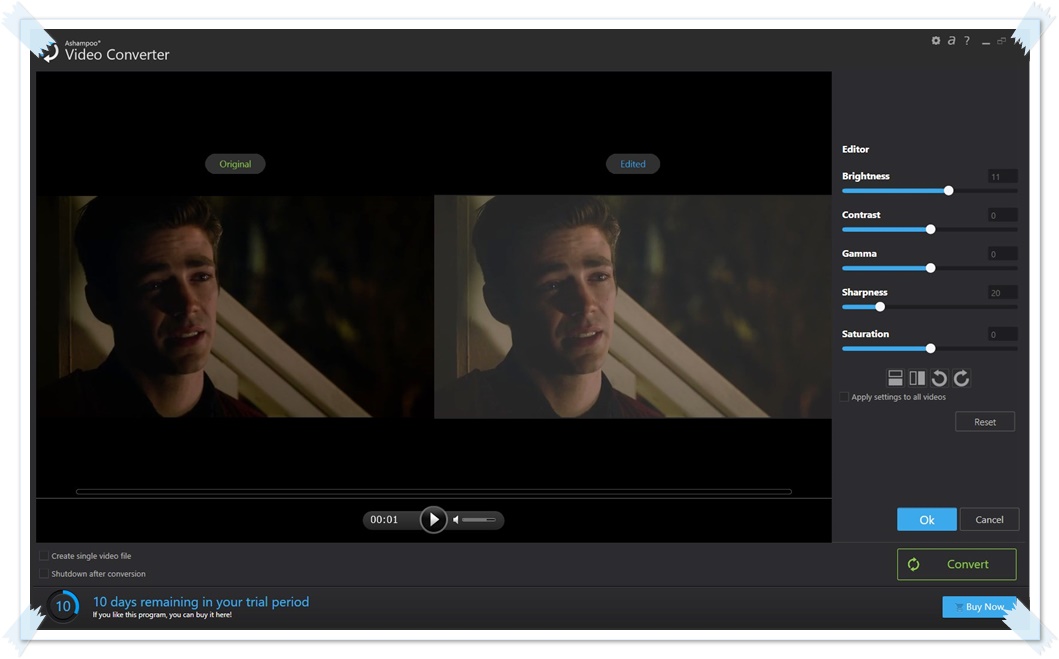
Task: Cancel the editor changes
Action: point(989,520)
